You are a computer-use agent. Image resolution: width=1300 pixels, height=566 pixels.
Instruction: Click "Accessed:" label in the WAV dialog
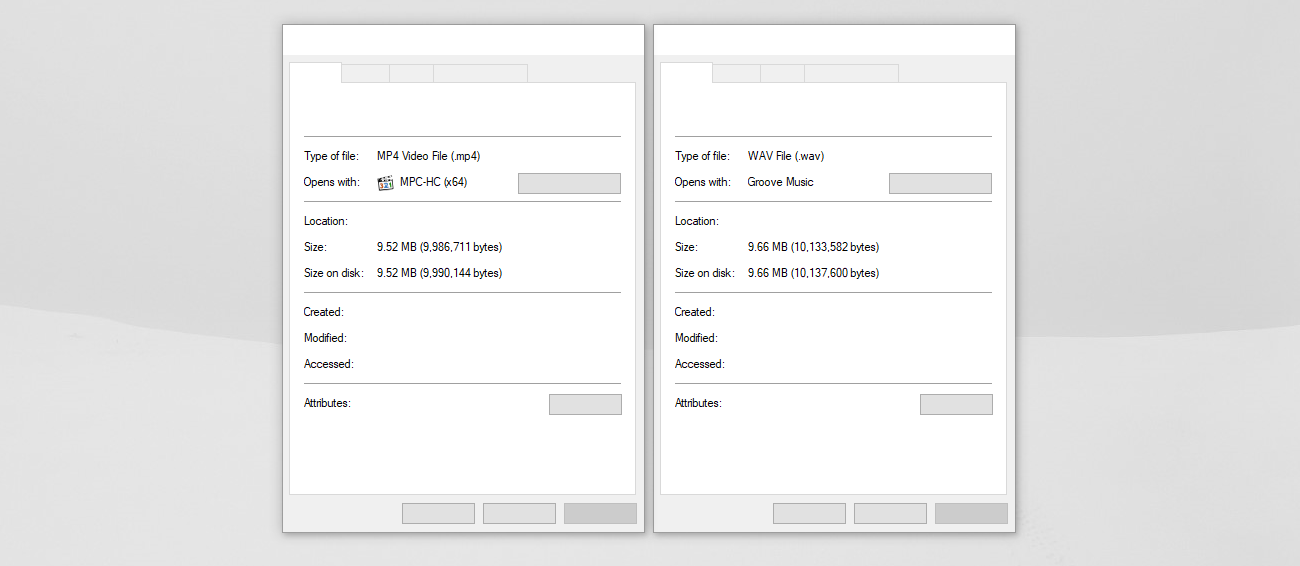tap(700, 364)
